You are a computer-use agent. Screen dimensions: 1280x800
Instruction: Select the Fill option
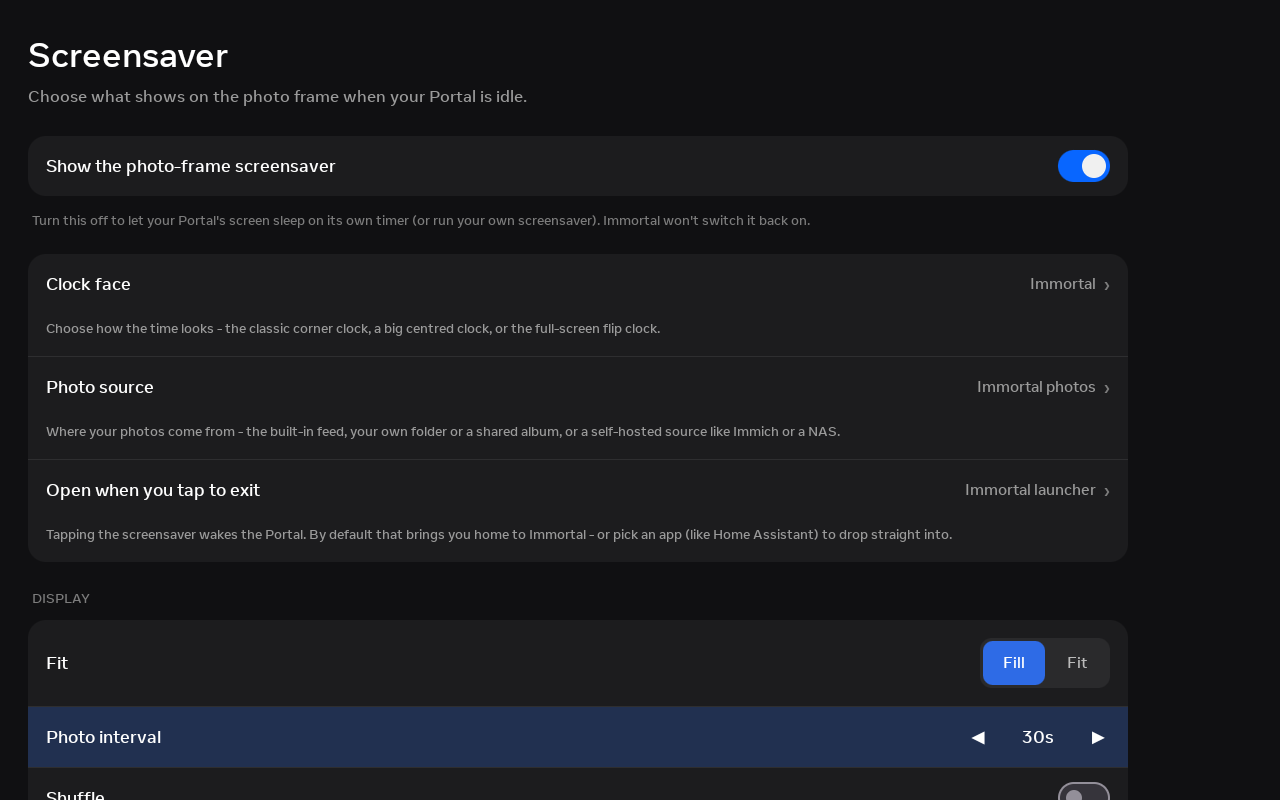[1014, 663]
